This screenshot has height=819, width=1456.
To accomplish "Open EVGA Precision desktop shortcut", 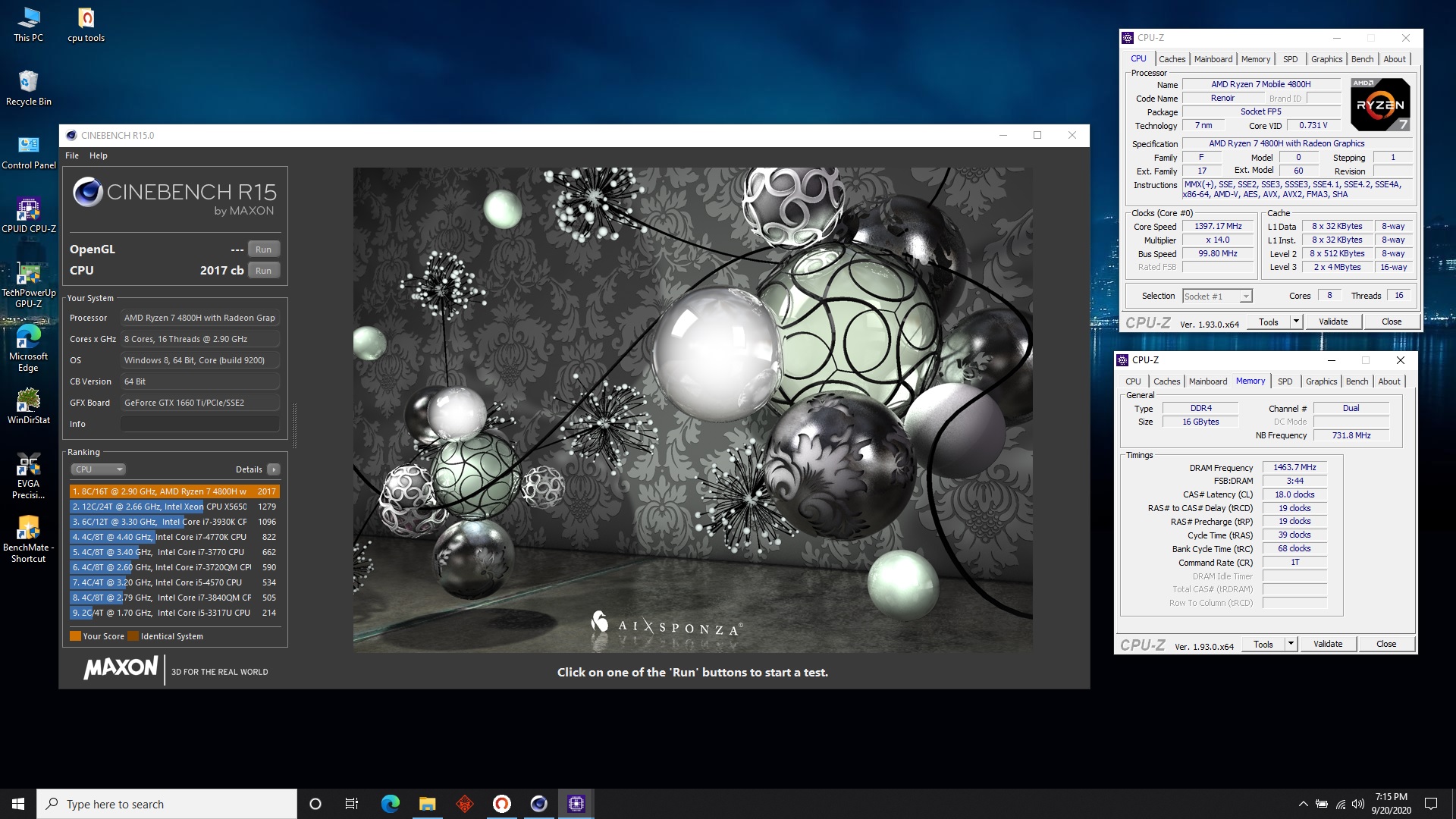I will point(28,476).
